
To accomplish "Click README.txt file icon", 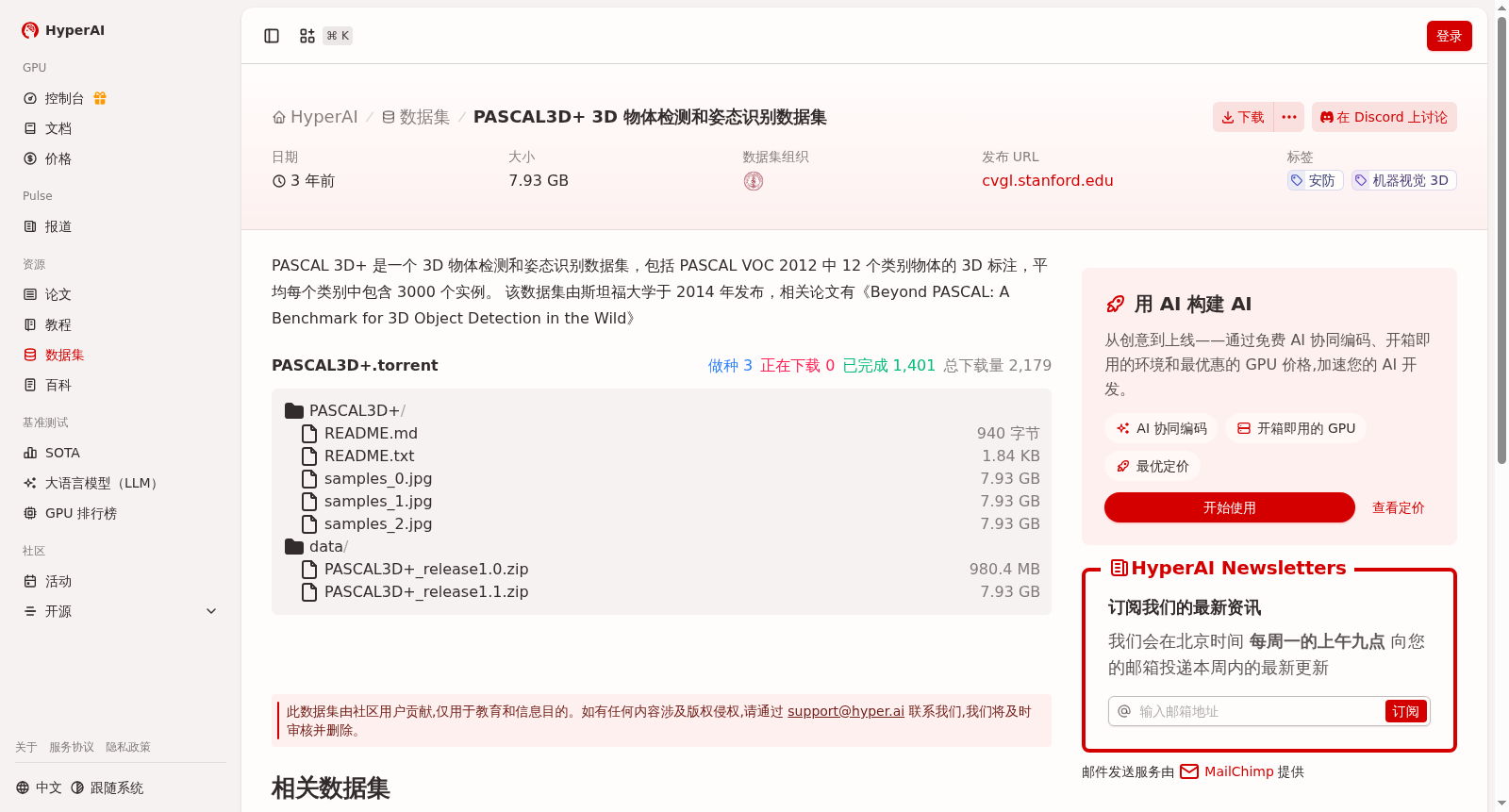I will 309,456.
